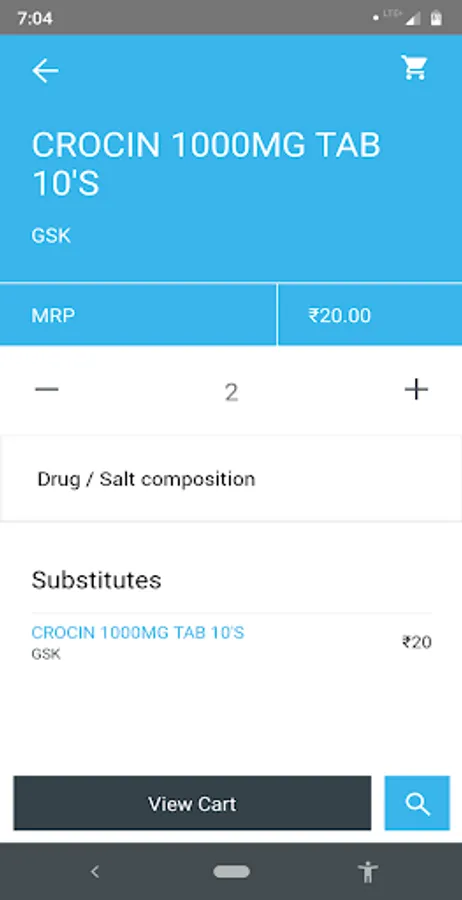Select the quantity value 2

point(231,393)
